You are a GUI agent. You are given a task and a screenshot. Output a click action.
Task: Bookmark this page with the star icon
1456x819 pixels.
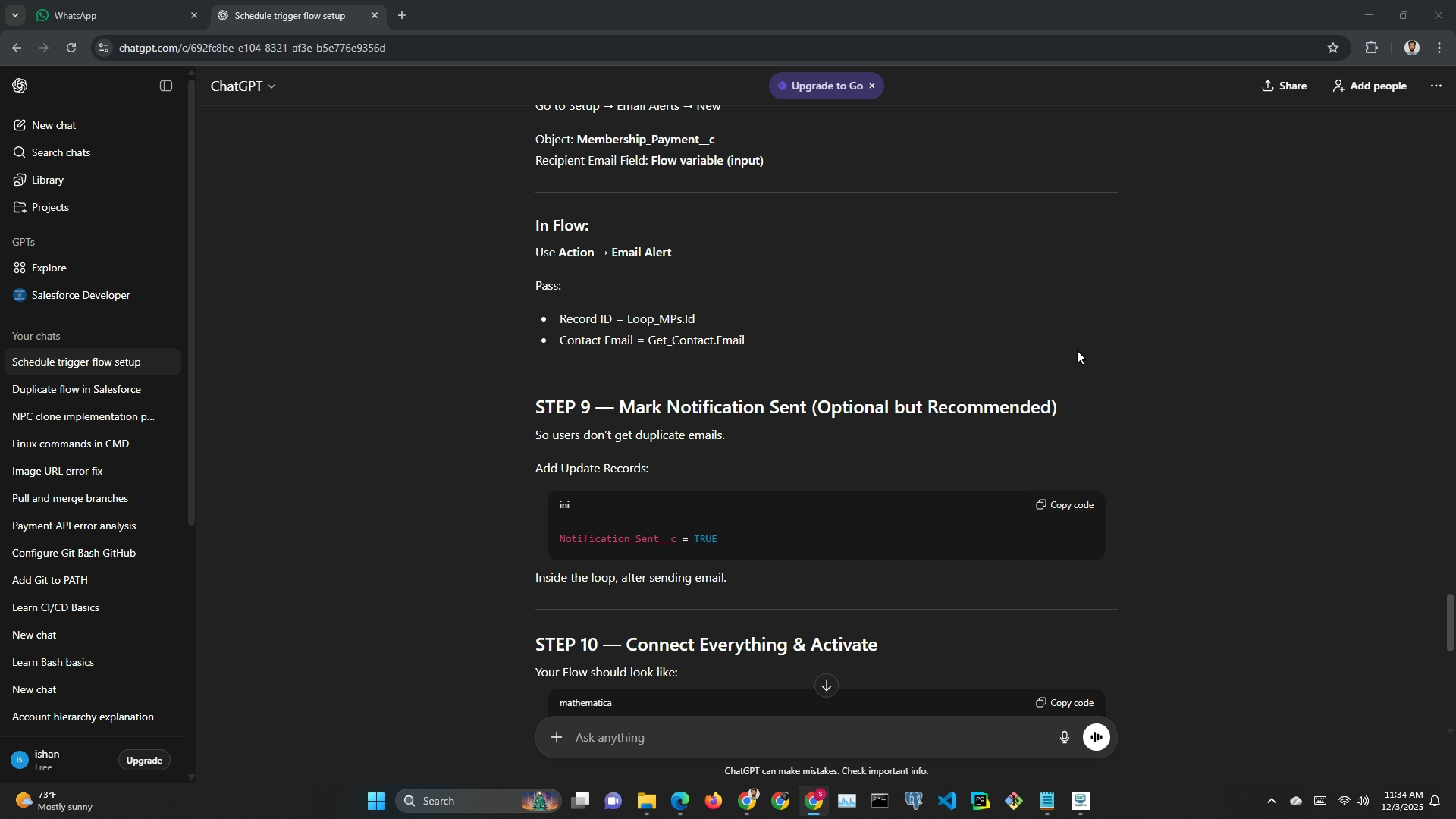(1333, 48)
